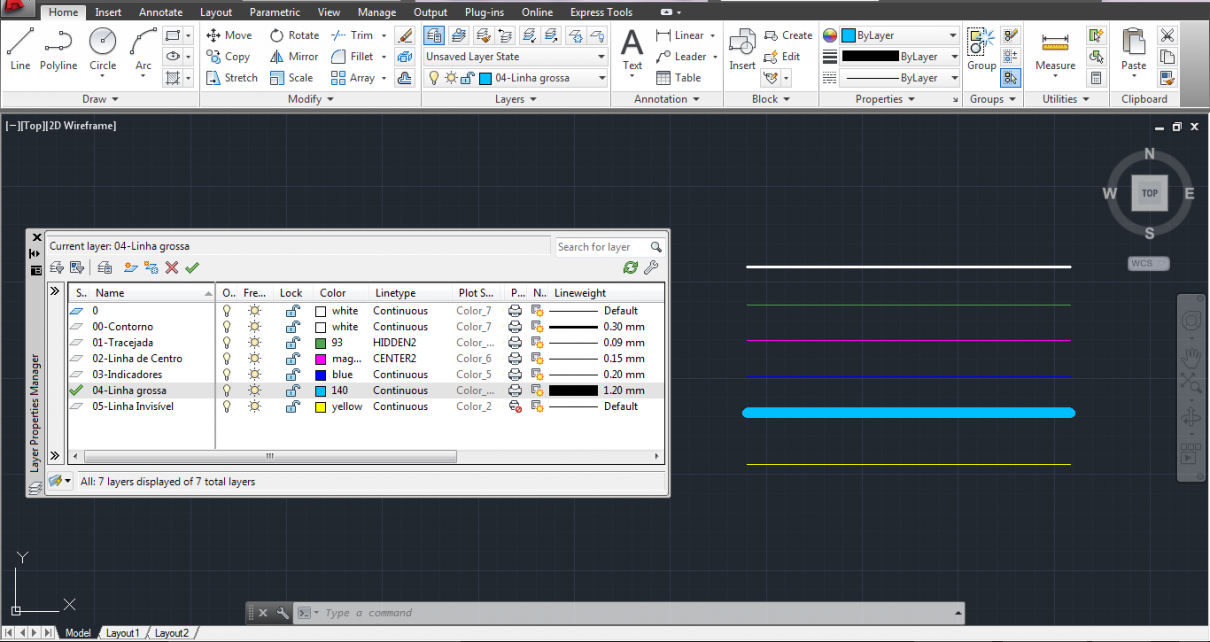Click the Create block button

(788, 34)
